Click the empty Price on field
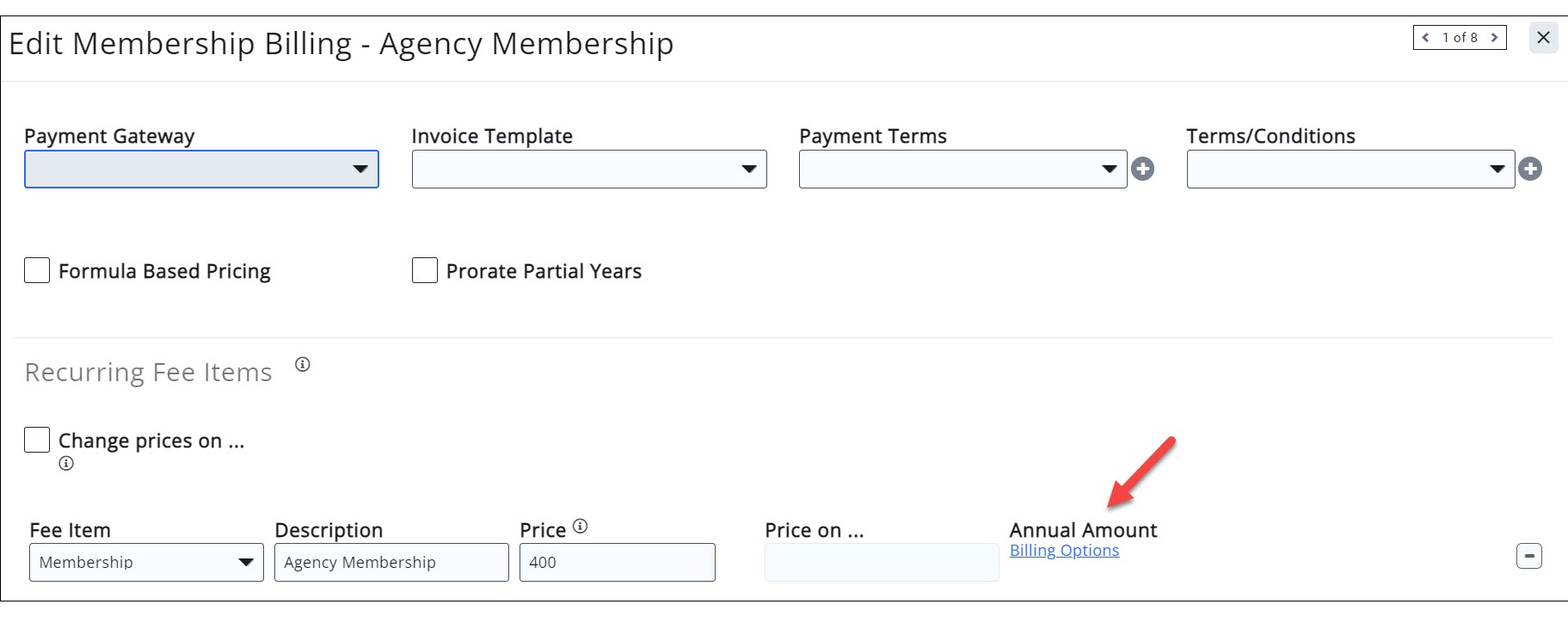1568x623 pixels. [879, 561]
